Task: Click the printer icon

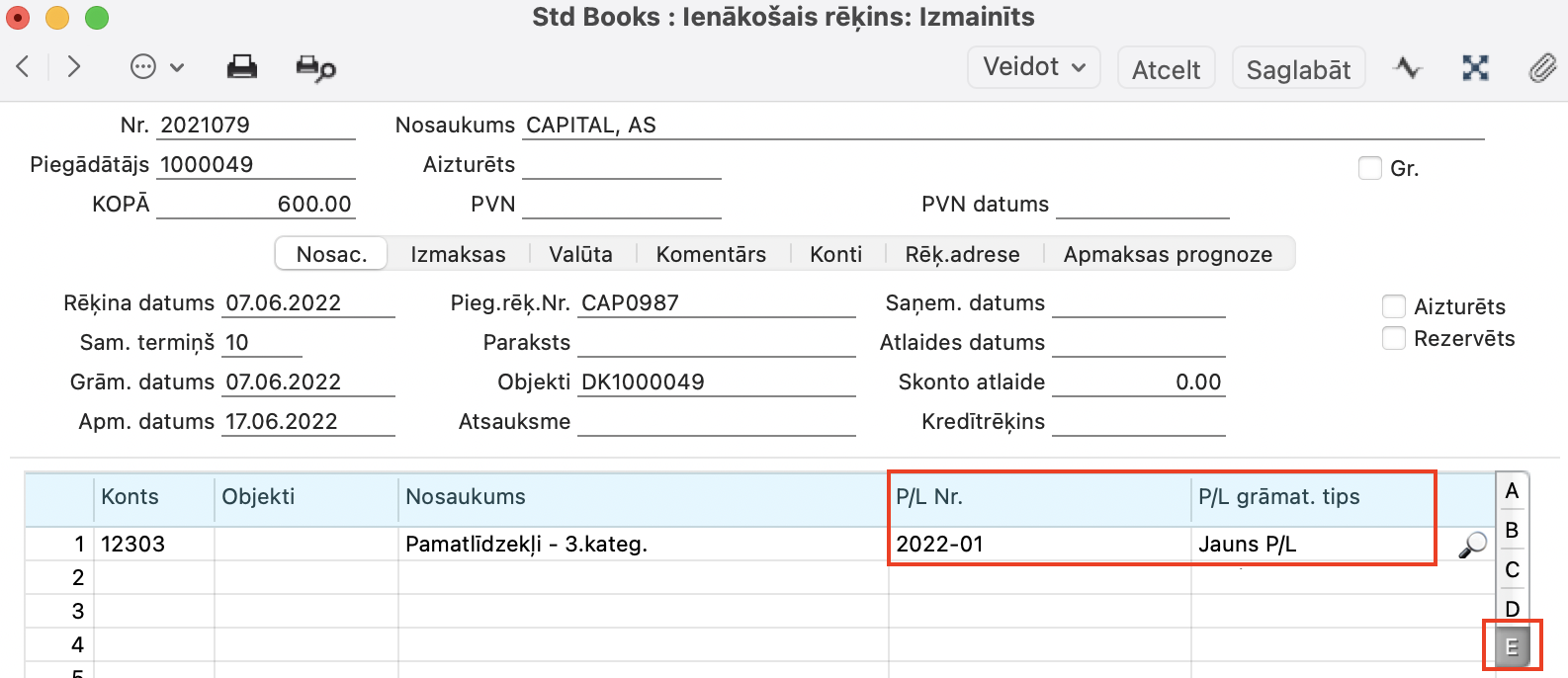Action: [x=241, y=67]
